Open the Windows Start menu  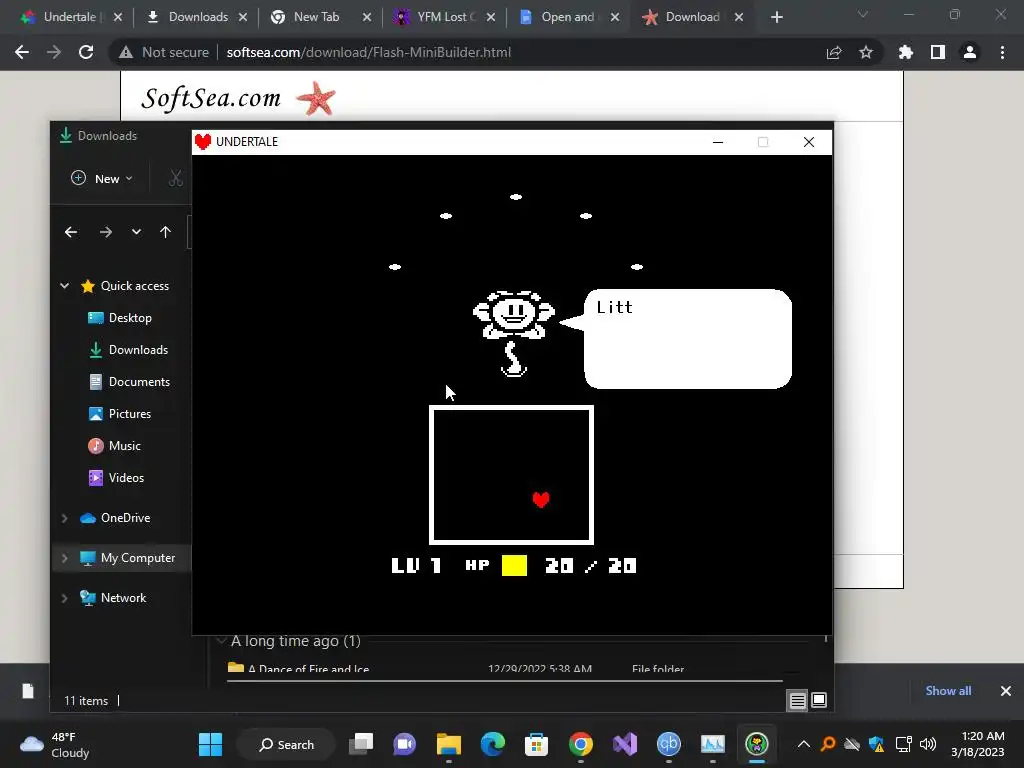click(x=210, y=744)
